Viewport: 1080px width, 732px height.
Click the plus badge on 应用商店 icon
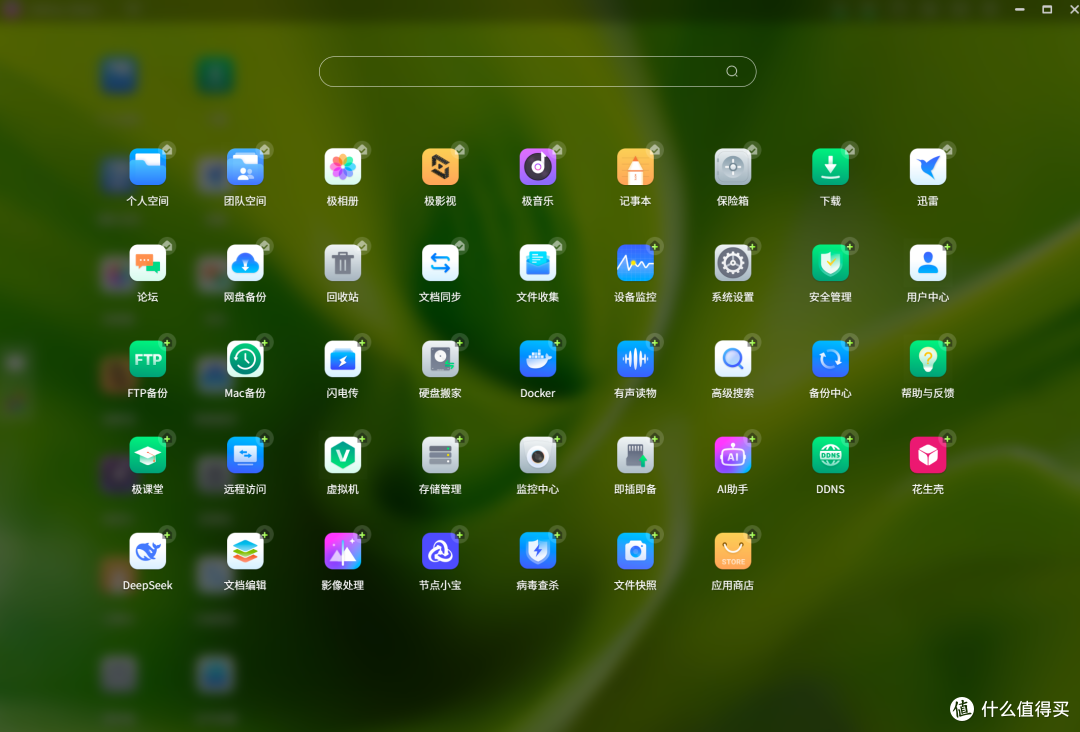(752, 534)
